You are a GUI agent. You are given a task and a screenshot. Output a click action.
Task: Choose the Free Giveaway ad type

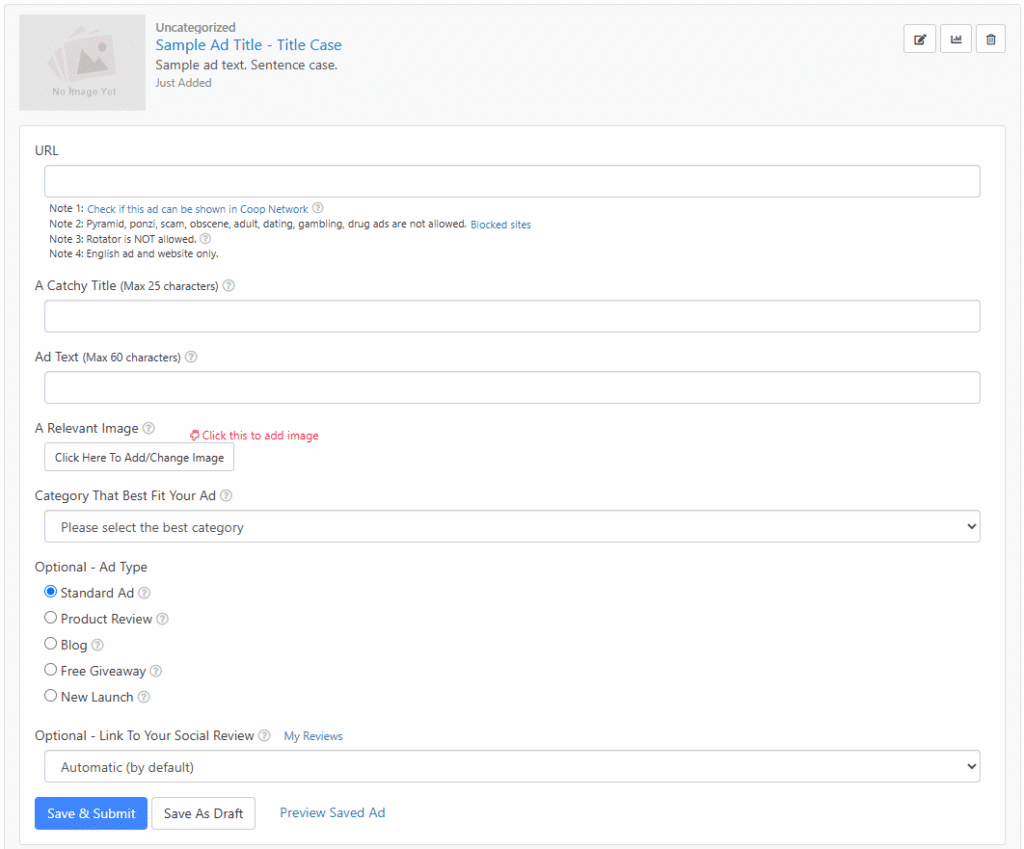[51, 670]
